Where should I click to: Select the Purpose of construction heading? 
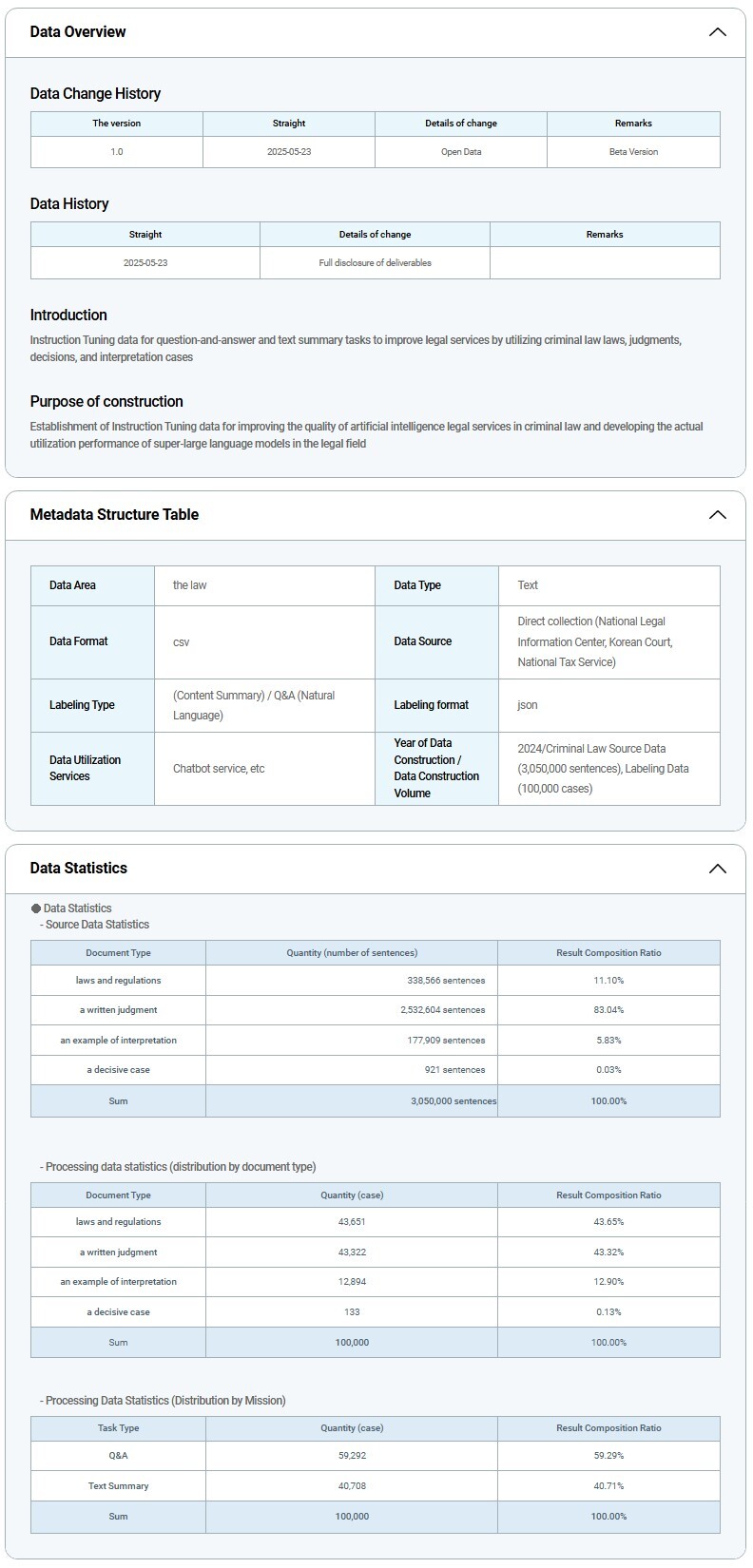106,402
